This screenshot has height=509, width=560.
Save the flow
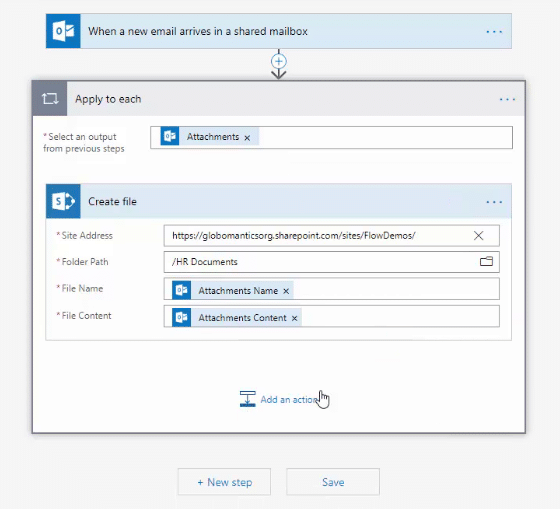coord(333,482)
